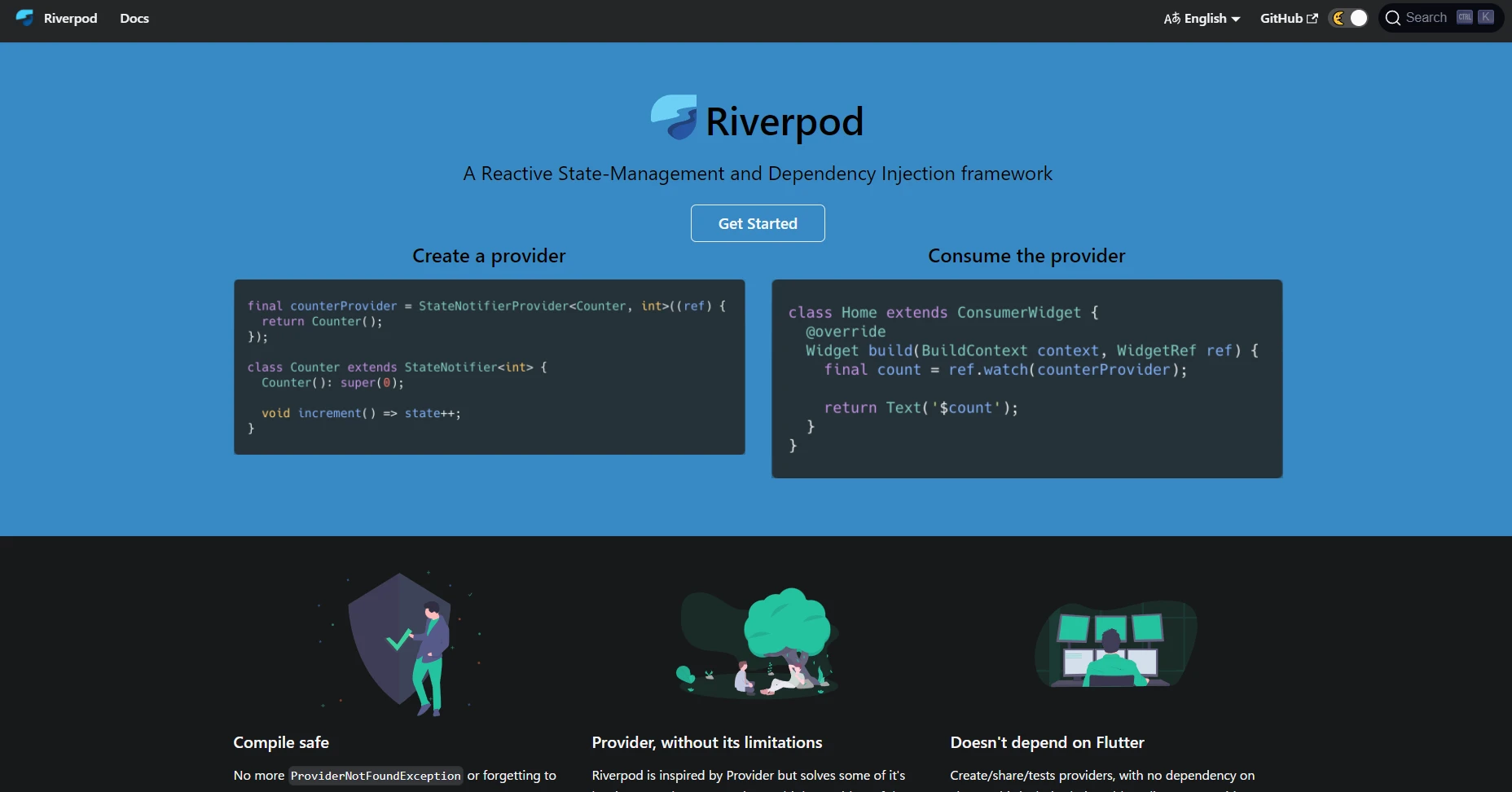Click the Riverpod logo in the navbar
The image size is (1512, 792).
click(24, 18)
